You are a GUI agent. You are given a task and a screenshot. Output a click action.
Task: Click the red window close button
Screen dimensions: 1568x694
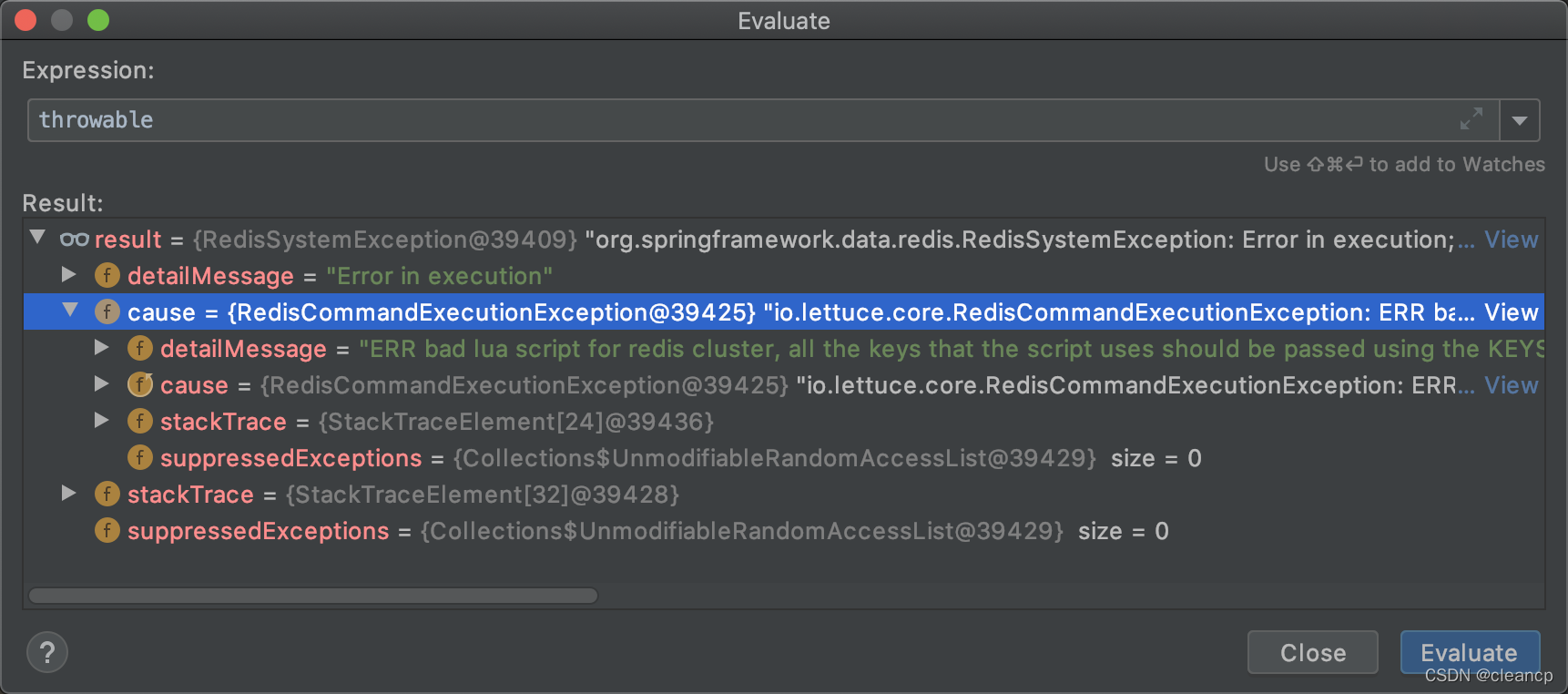(x=25, y=20)
